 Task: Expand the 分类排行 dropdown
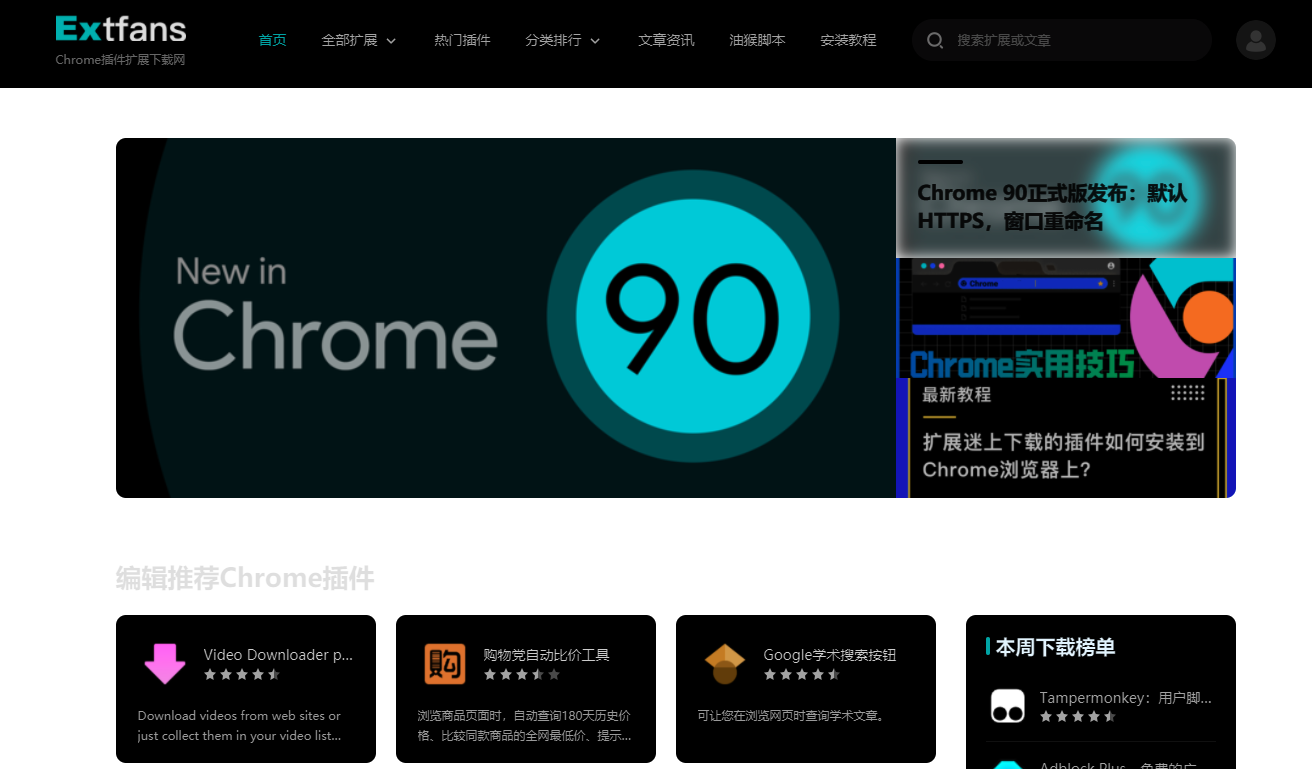click(x=563, y=40)
